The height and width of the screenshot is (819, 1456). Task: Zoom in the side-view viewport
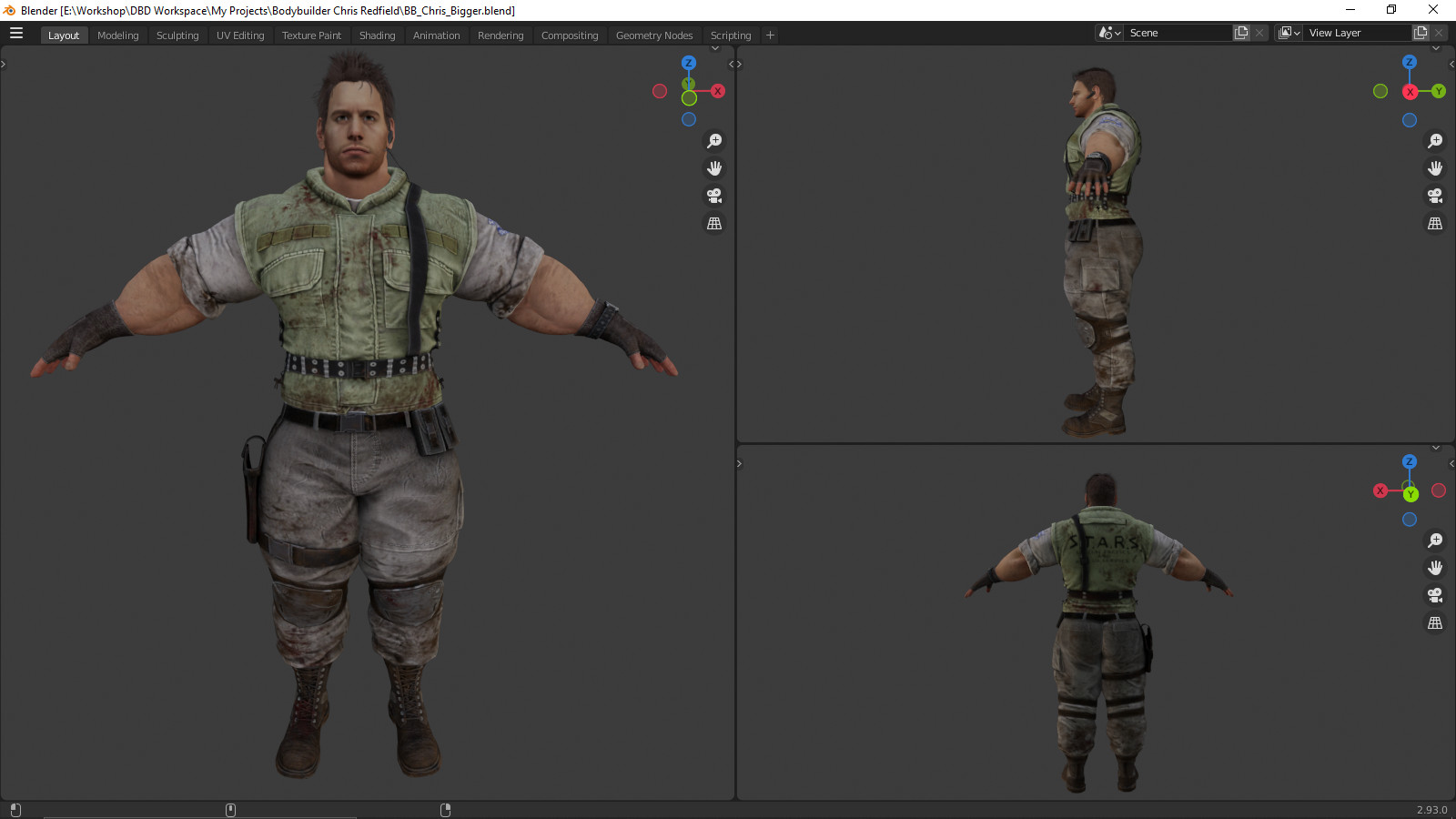tap(1435, 141)
